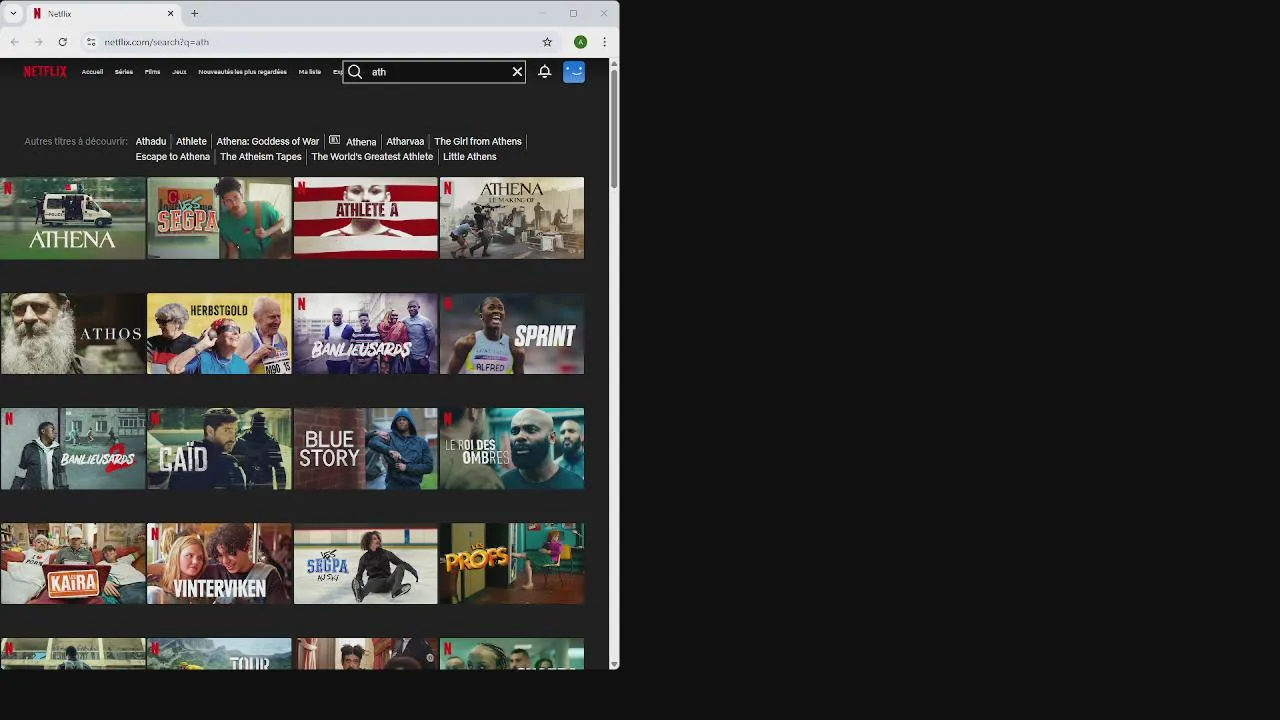Click the page scrollbar down arrow

click(614, 664)
